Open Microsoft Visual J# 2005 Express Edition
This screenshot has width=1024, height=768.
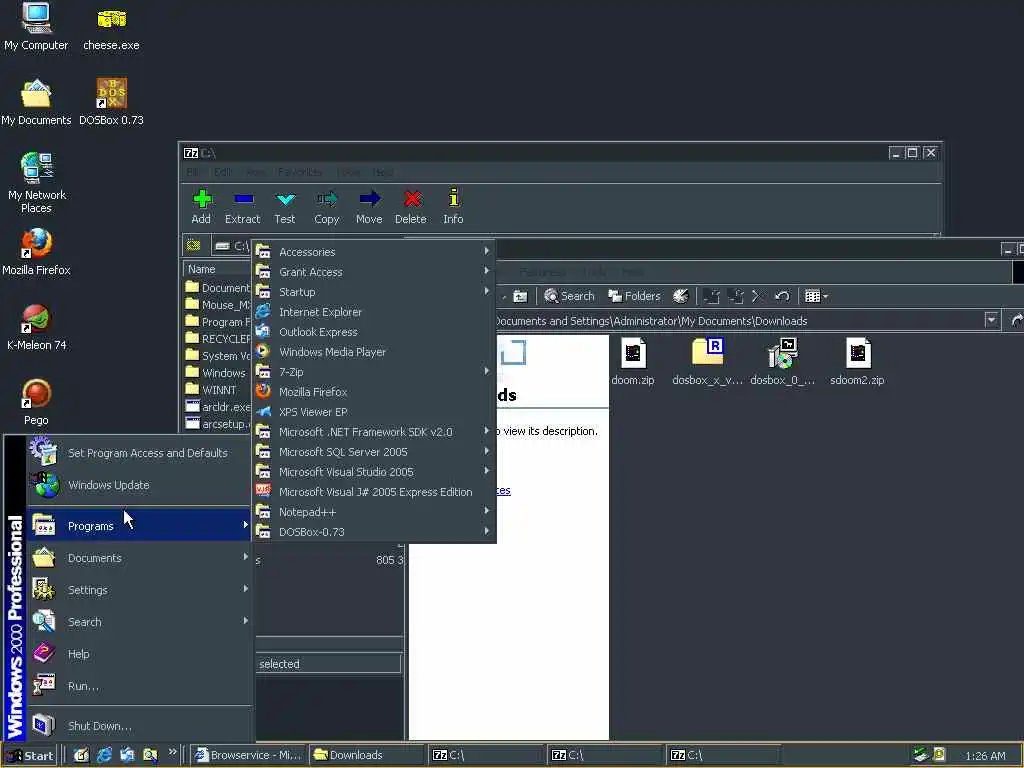(x=374, y=492)
